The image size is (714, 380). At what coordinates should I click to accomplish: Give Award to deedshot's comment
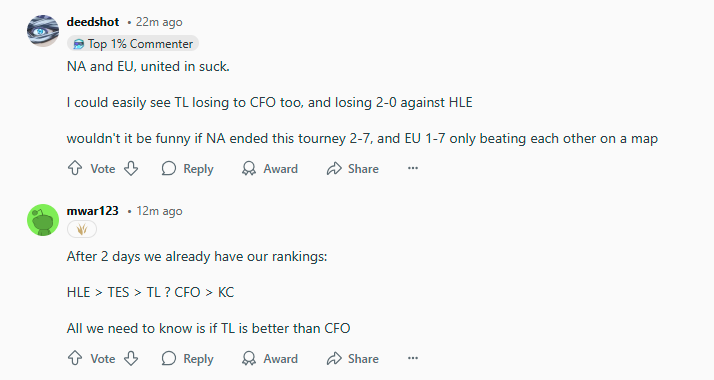[270, 168]
